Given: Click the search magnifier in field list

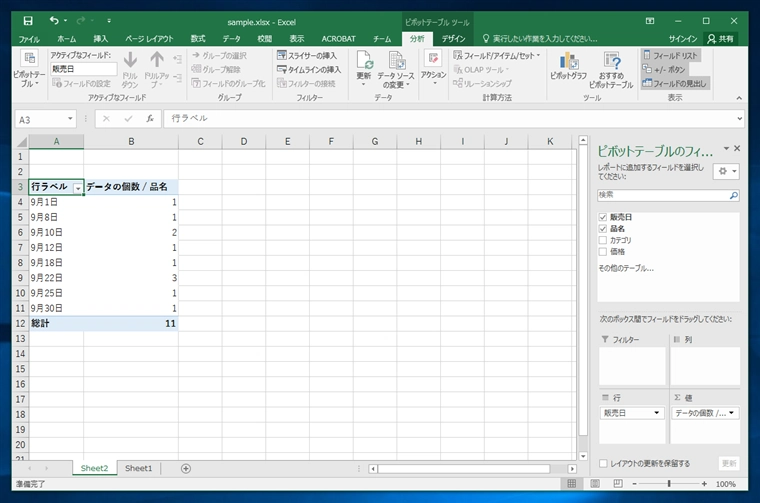Looking at the screenshot, I should 733,195.
